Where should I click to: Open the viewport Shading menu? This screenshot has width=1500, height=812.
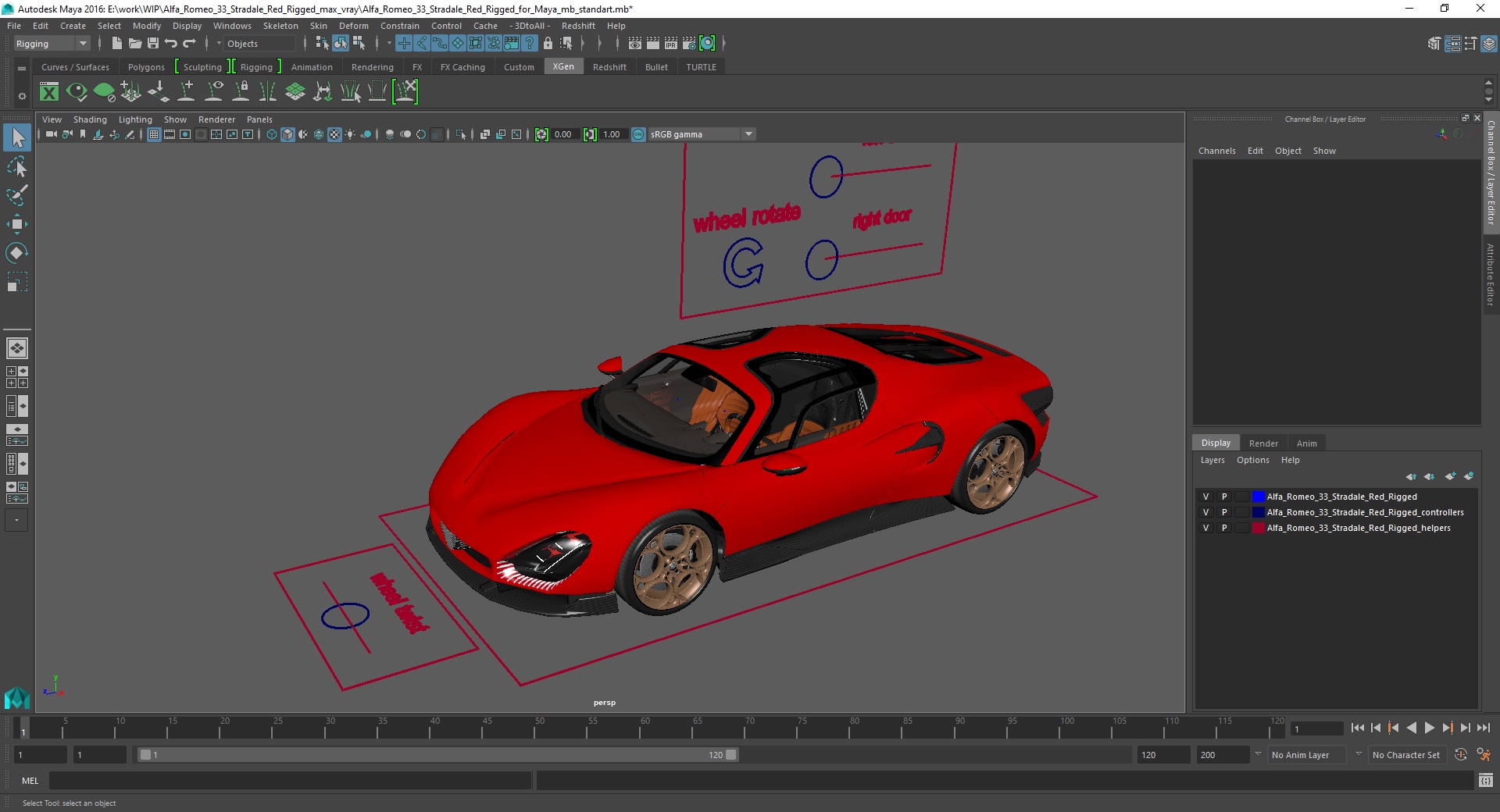coord(90,119)
